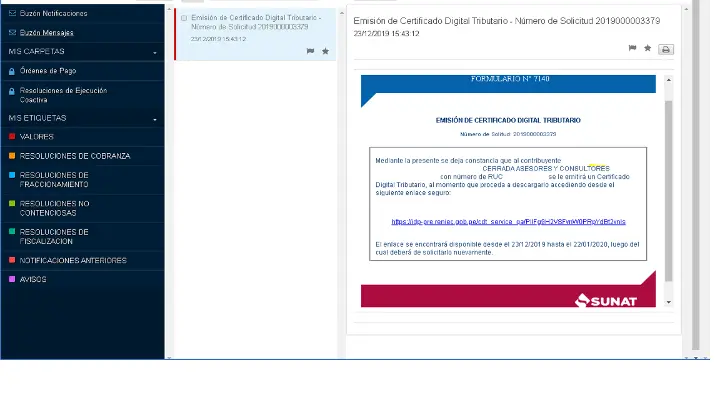This screenshot has height=405, width=720.
Task: Click the padlock icon beside Resoluciones de Ejecución Coactiva
Action: tap(11, 91)
